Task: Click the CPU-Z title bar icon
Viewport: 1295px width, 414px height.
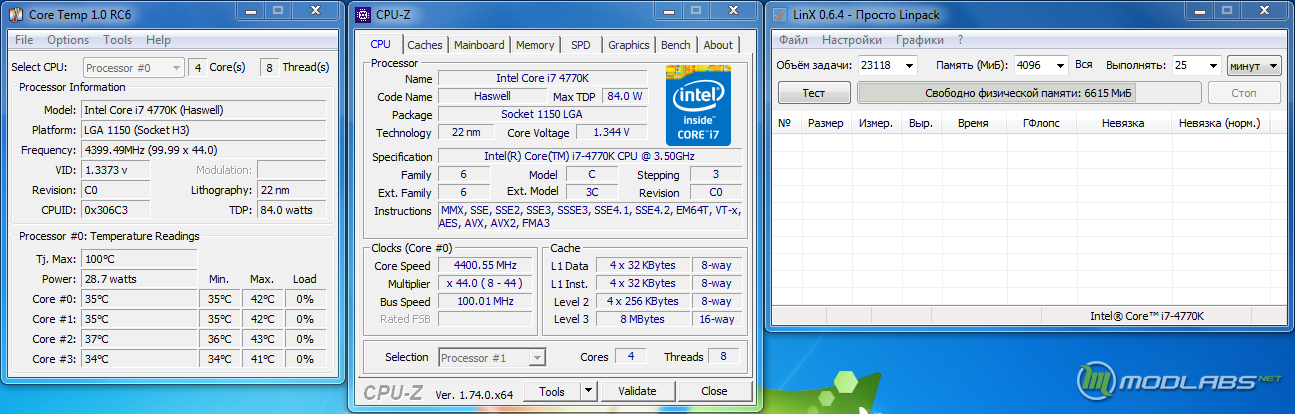Action: pyautogui.click(x=363, y=15)
